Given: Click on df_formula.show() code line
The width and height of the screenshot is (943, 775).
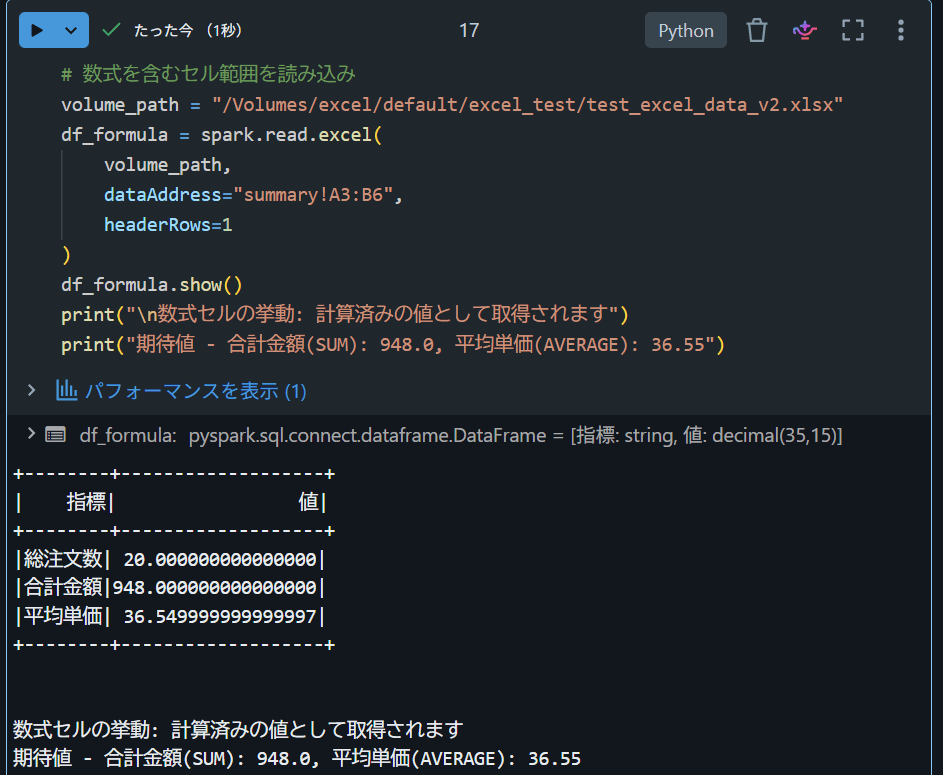Looking at the screenshot, I should pyautogui.click(x=152, y=284).
